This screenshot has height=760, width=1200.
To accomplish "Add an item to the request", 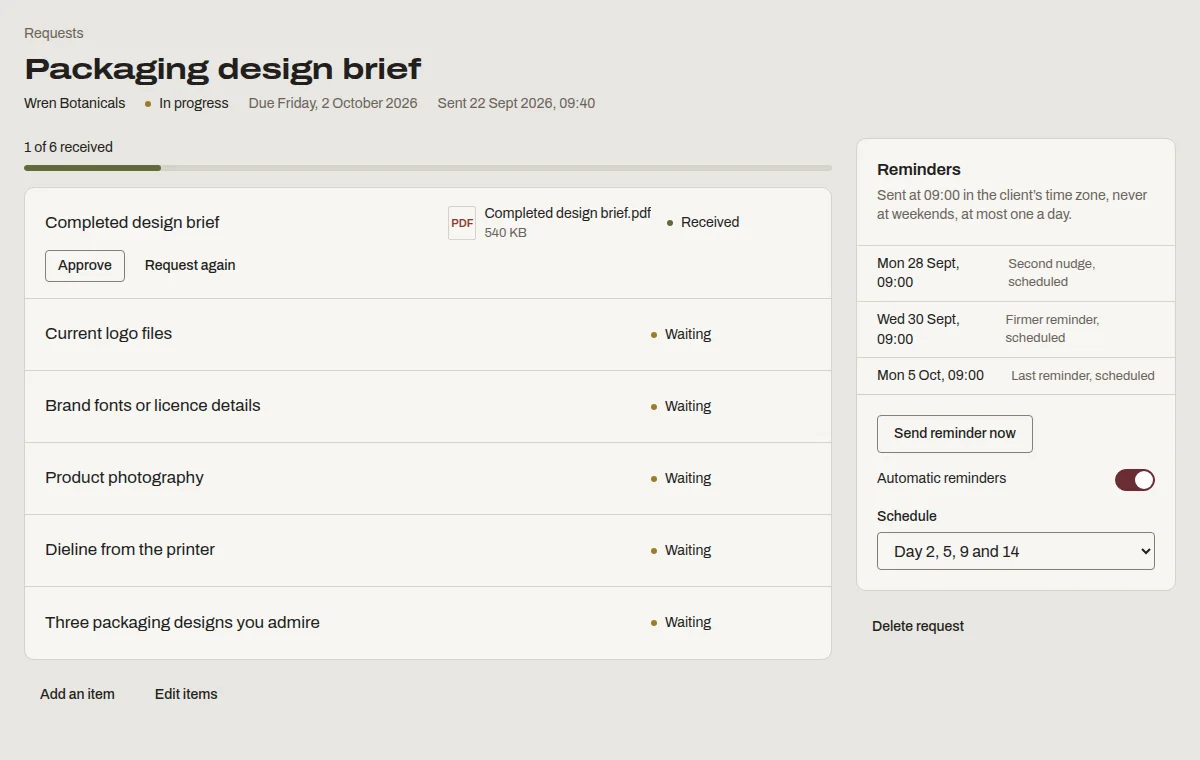I will point(77,694).
